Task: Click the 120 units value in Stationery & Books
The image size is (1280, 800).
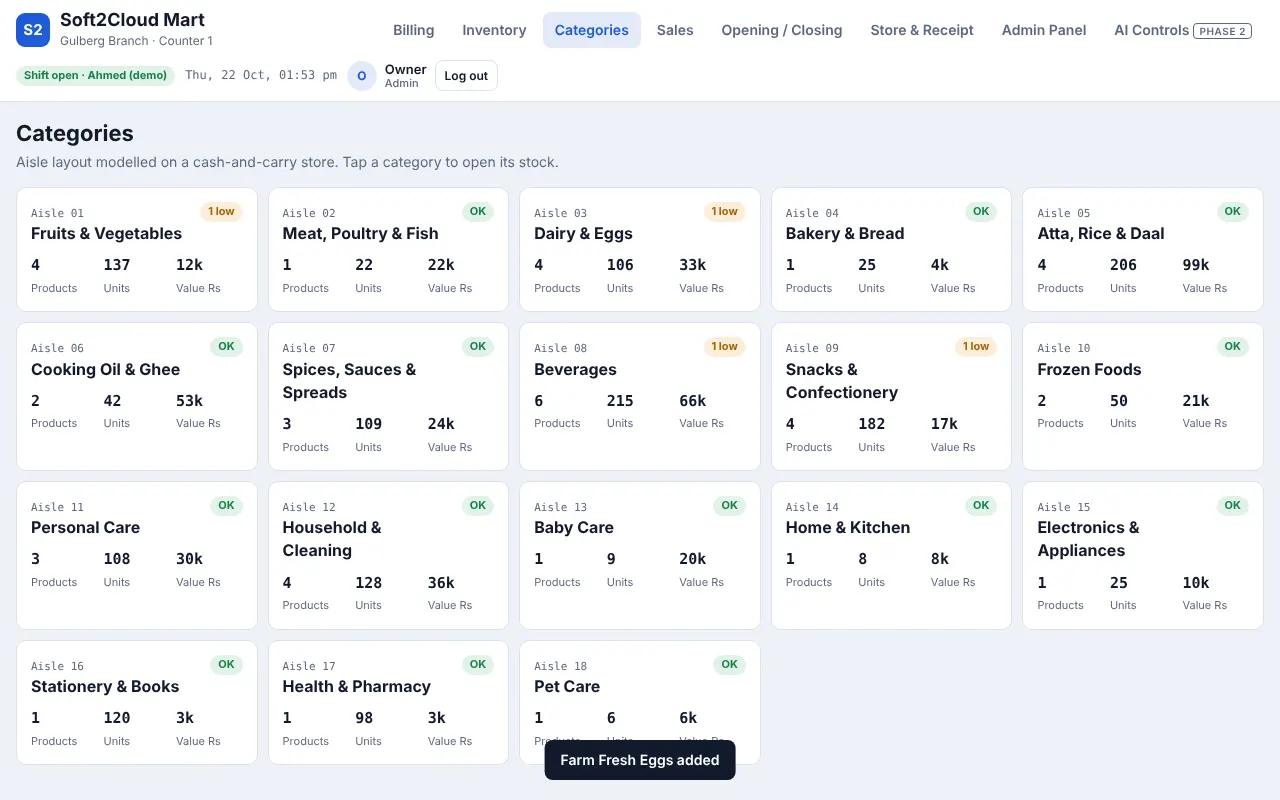Action: point(117,718)
